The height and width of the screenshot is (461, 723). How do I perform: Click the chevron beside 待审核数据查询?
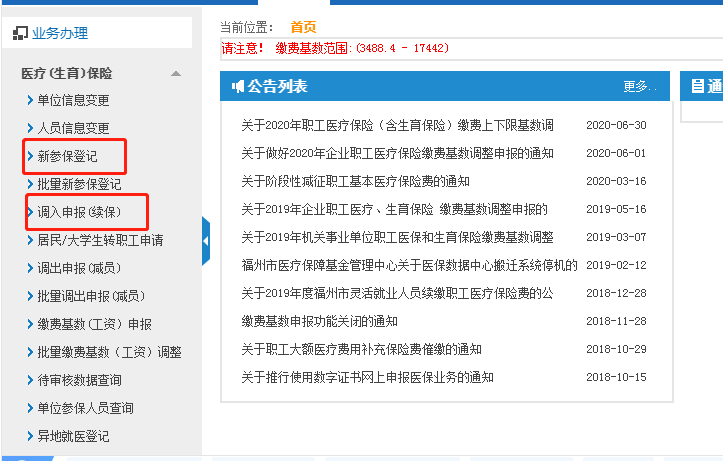(x=30, y=380)
